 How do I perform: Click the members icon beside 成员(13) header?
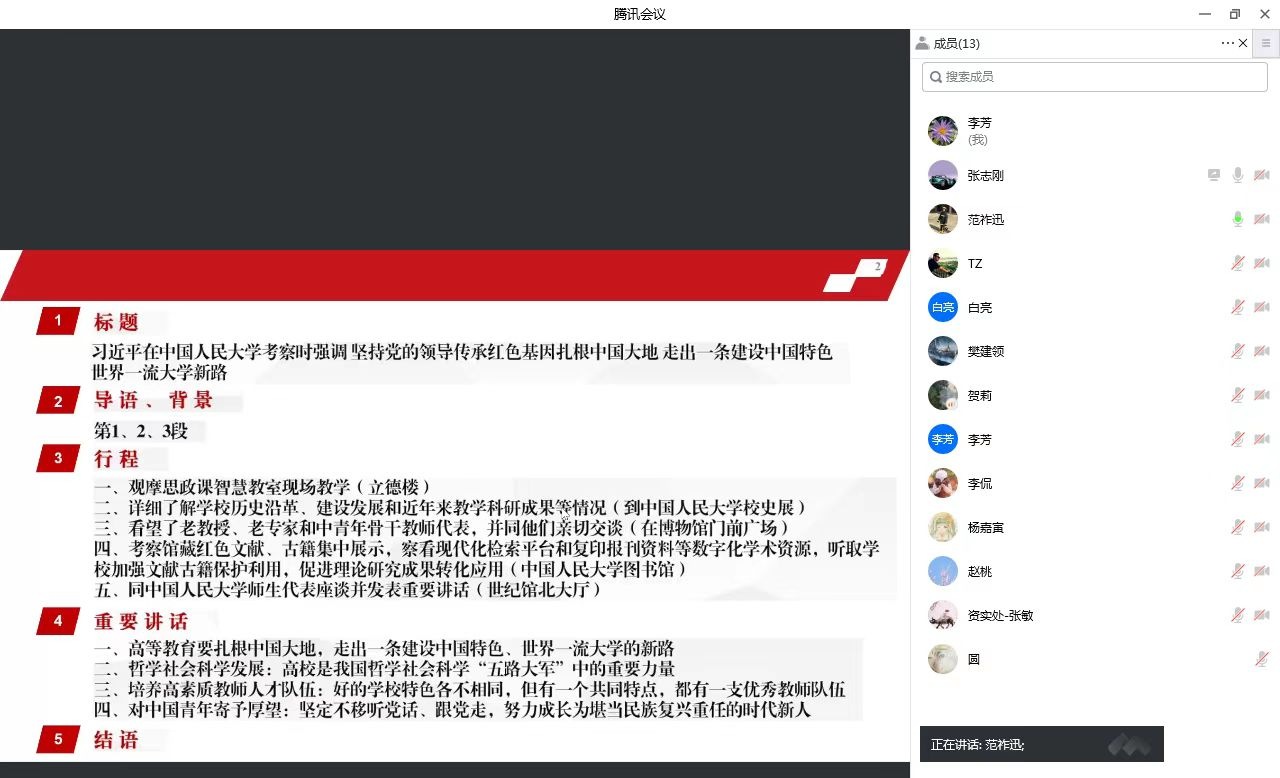tap(921, 43)
